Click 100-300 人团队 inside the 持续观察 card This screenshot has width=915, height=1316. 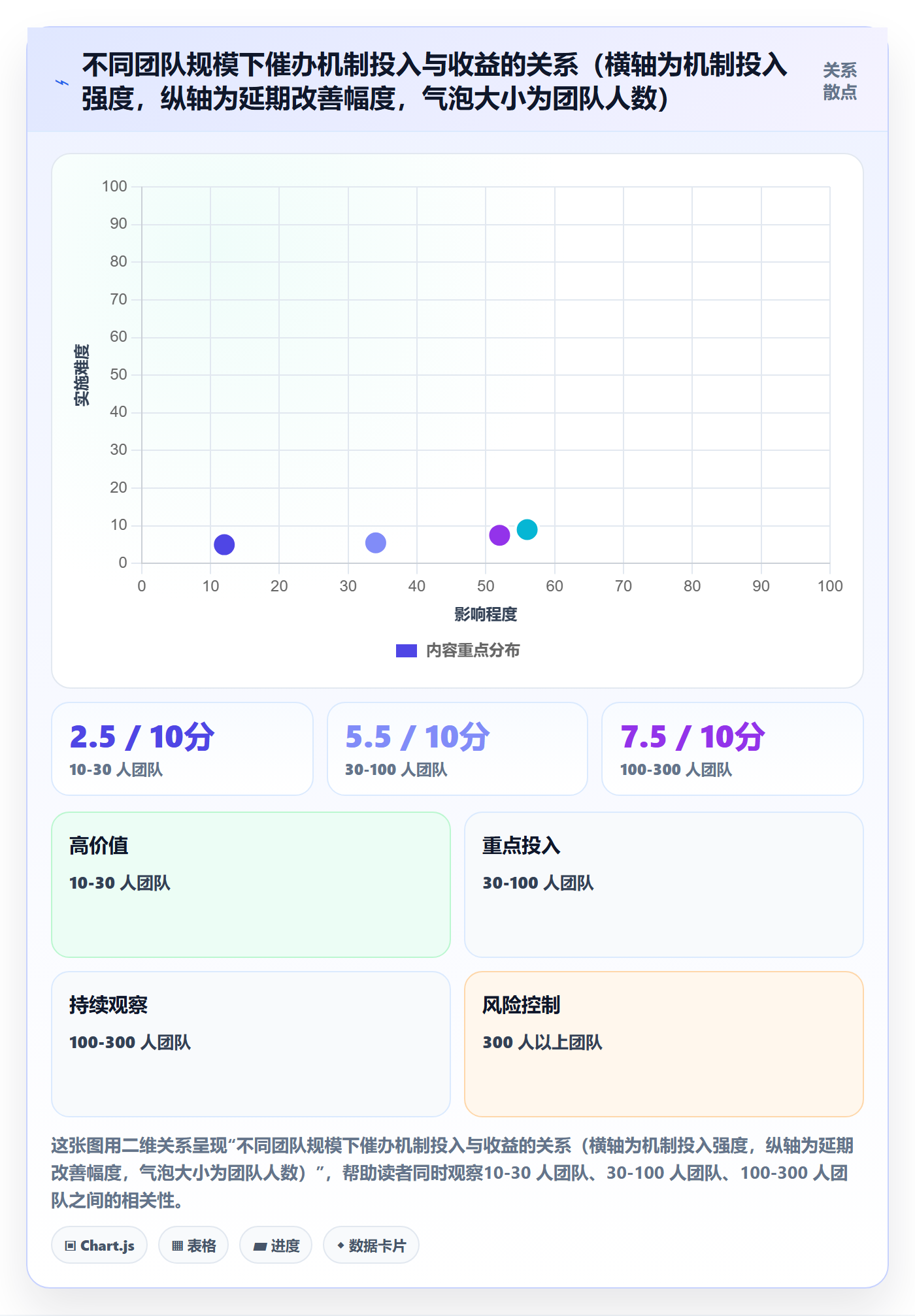tap(130, 1043)
